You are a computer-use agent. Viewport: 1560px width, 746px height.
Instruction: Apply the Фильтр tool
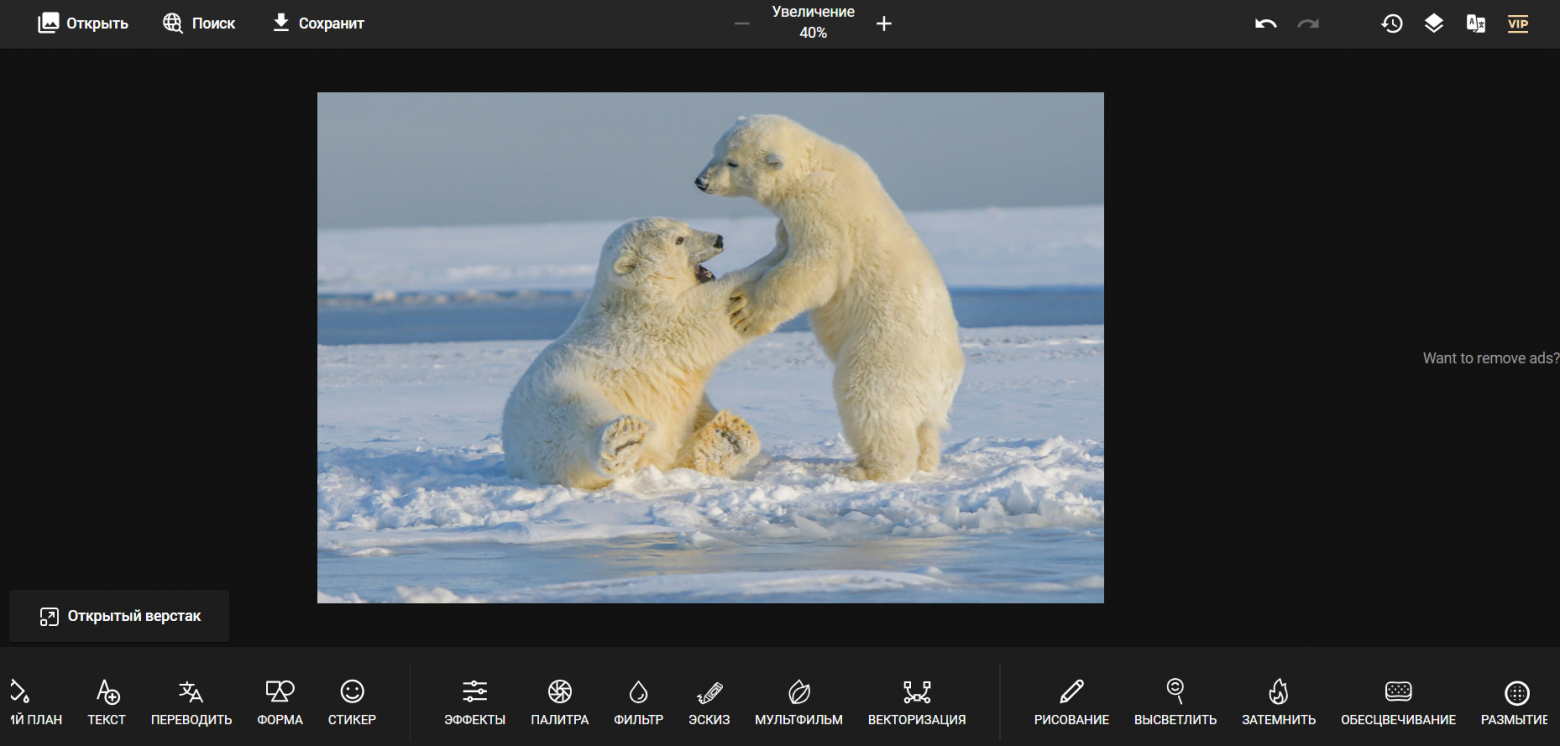[x=637, y=700]
